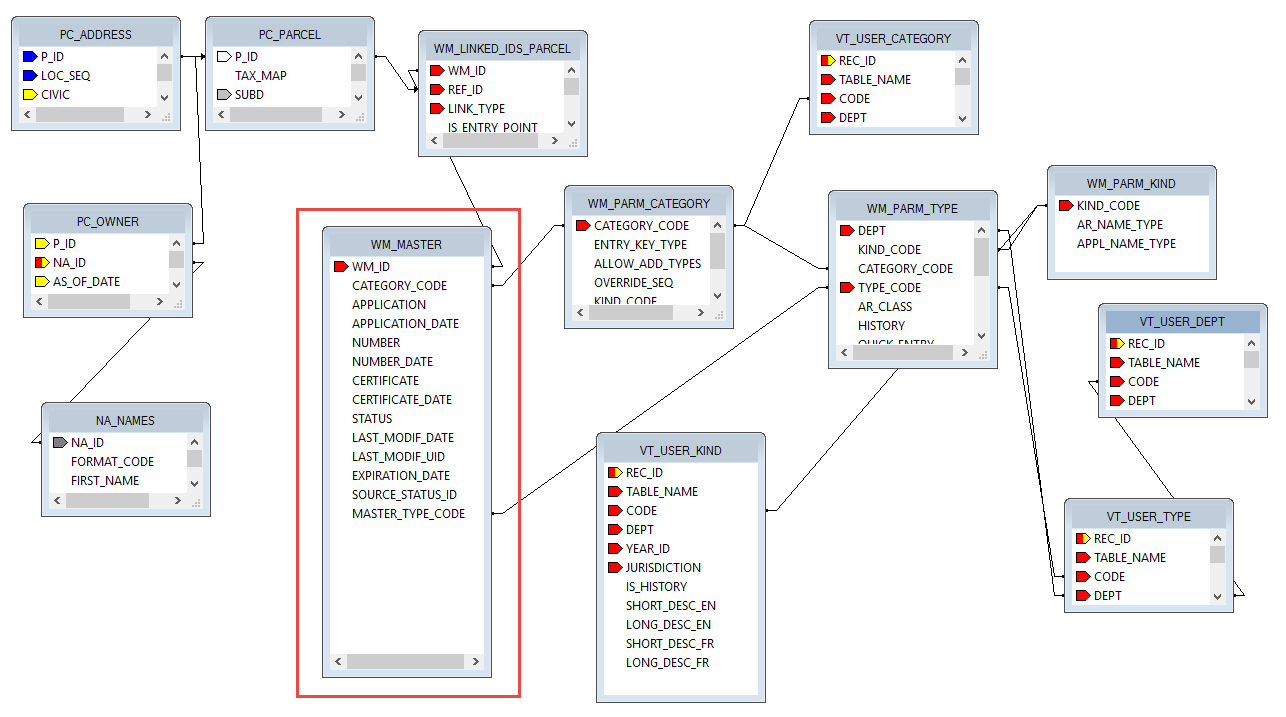Select the WM_MASTER table title bar
Viewport: 1286px width, 717px height.
click(406, 244)
